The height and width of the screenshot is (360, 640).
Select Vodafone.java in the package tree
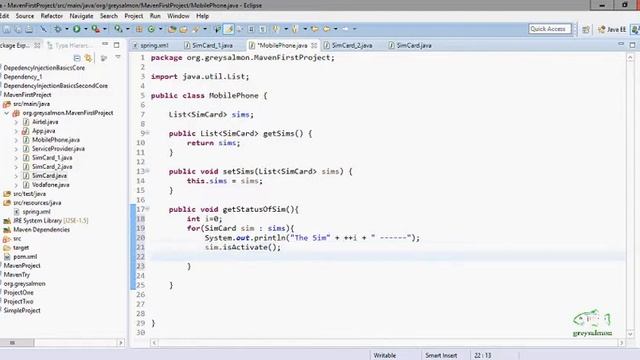click(x=51, y=185)
